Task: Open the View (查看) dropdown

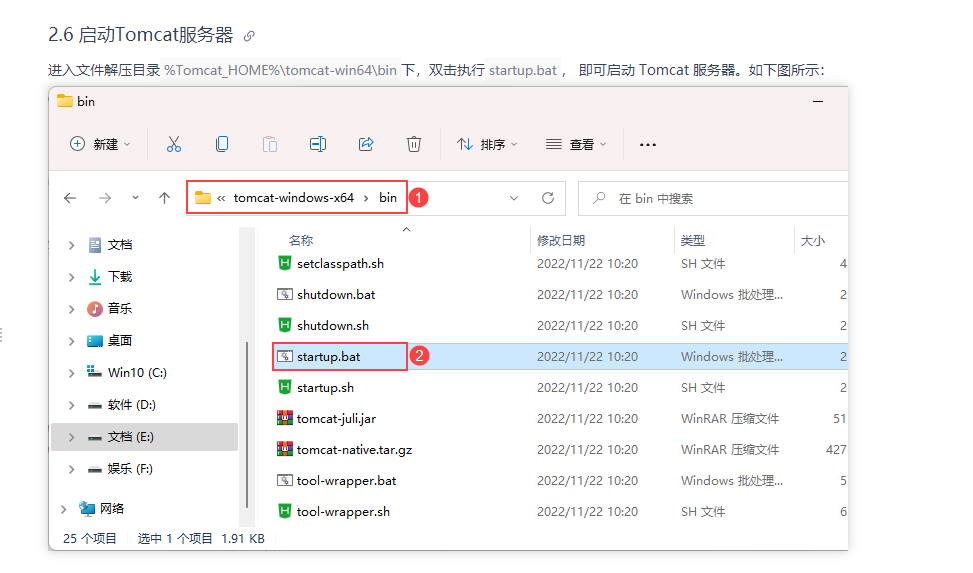Action: tap(576, 144)
